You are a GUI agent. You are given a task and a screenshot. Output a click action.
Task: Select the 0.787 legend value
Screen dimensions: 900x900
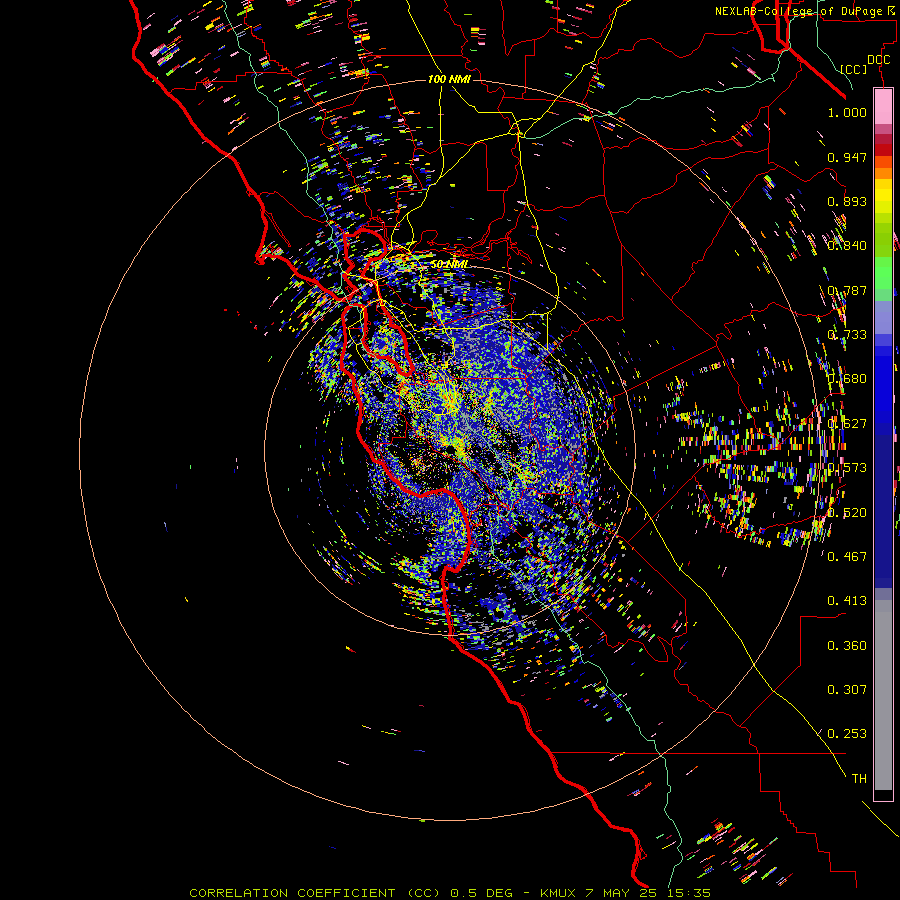(847, 290)
